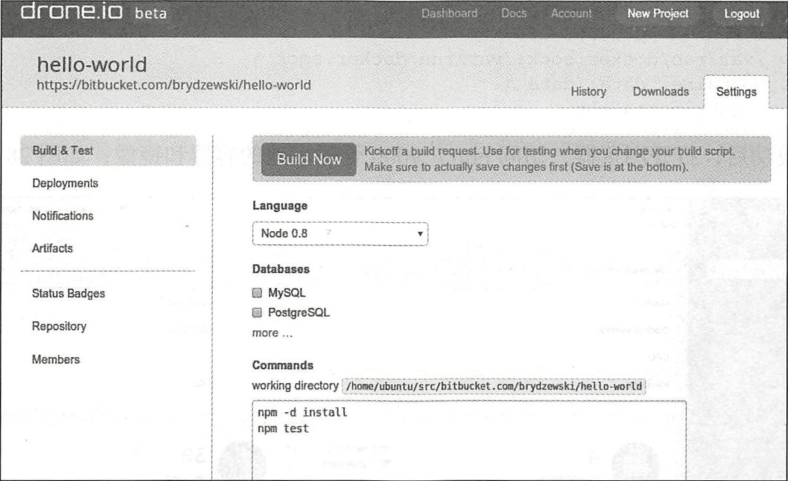Viewport: 788px width, 481px height.
Task: Open Status Badges in sidebar
Action: pos(68,294)
